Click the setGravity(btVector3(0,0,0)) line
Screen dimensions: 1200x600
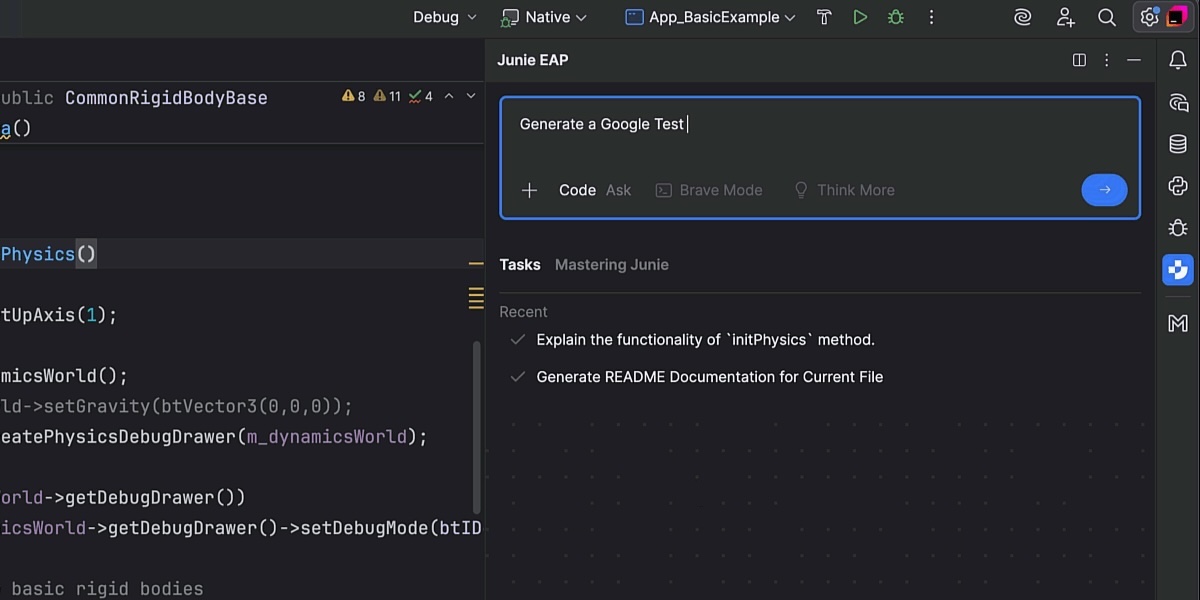(176, 406)
